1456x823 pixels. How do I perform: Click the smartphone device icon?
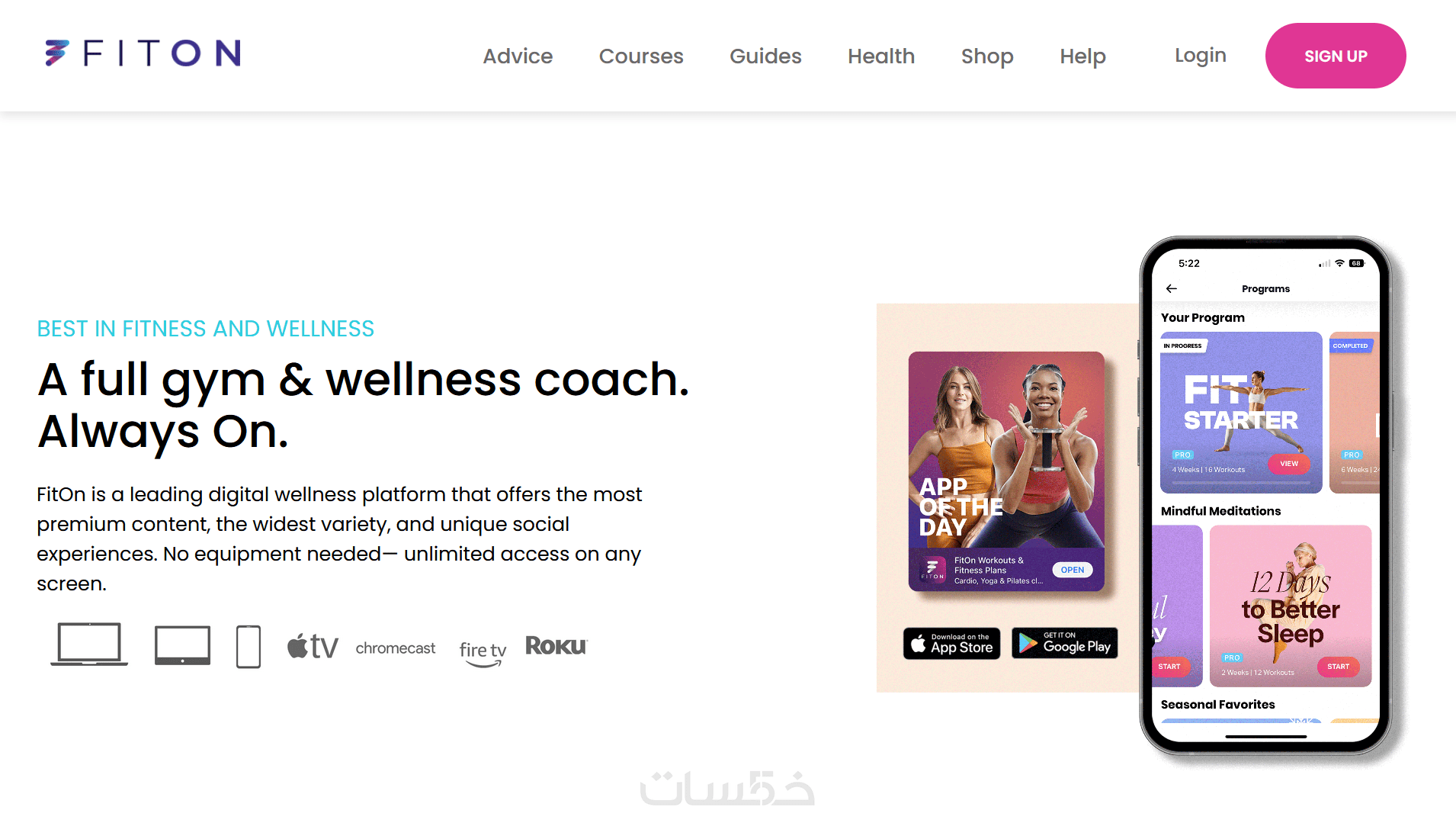click(249, 646)
